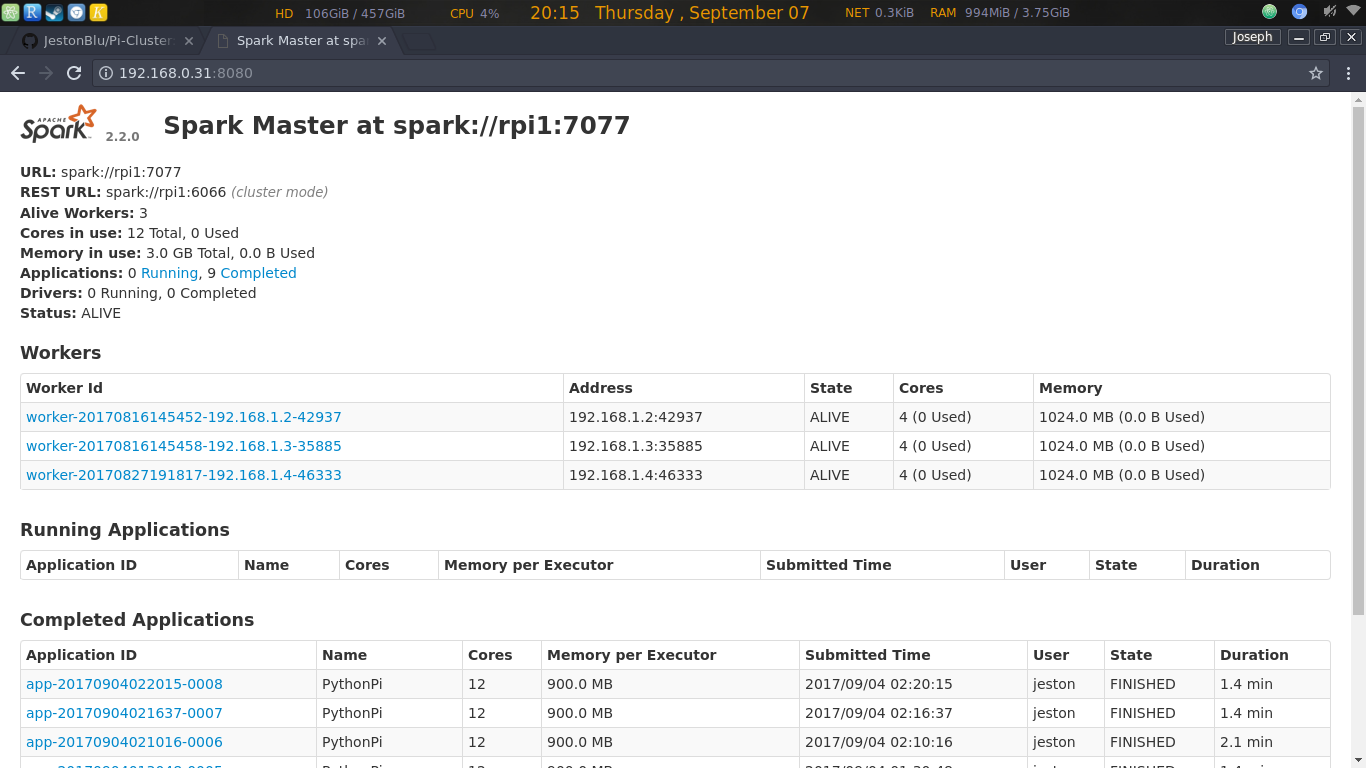This screenshot has height=768, width=1366.
Task: Click the green tray icon in the system tray
Action: [1269, 12]
